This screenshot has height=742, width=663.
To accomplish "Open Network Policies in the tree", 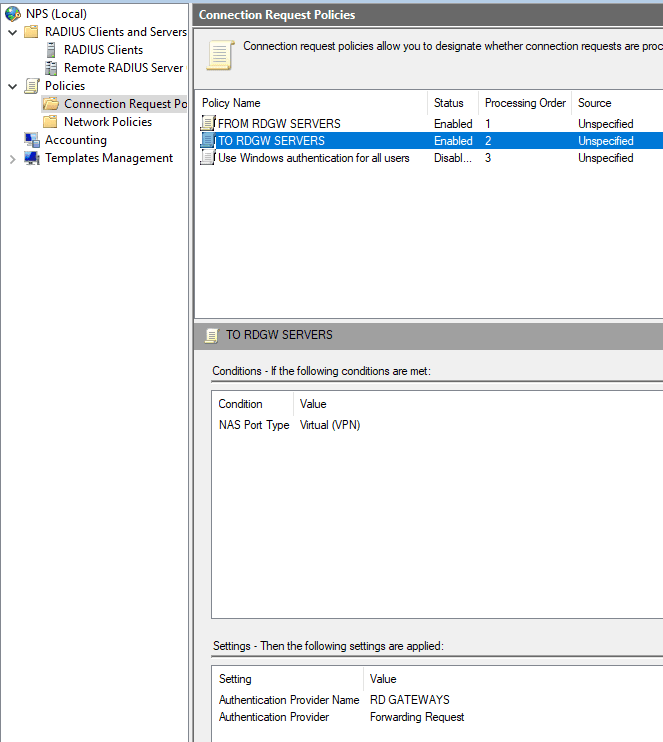I will pyautogui.click(x=108, y=122).
